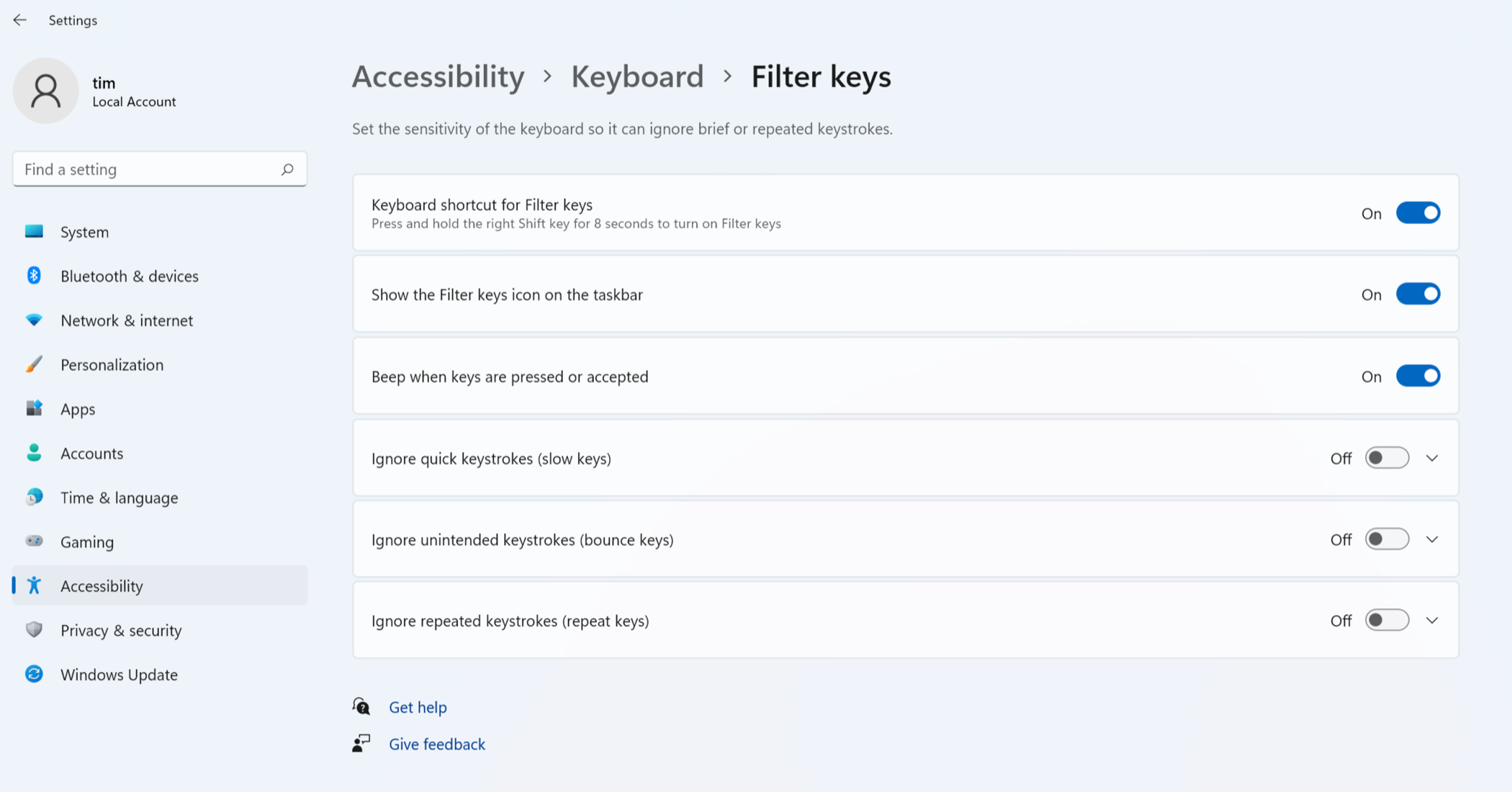The width and height of the screenshot is (1512, 792).
Task: Click the Find a setting search box
Action: coord(148,169)
